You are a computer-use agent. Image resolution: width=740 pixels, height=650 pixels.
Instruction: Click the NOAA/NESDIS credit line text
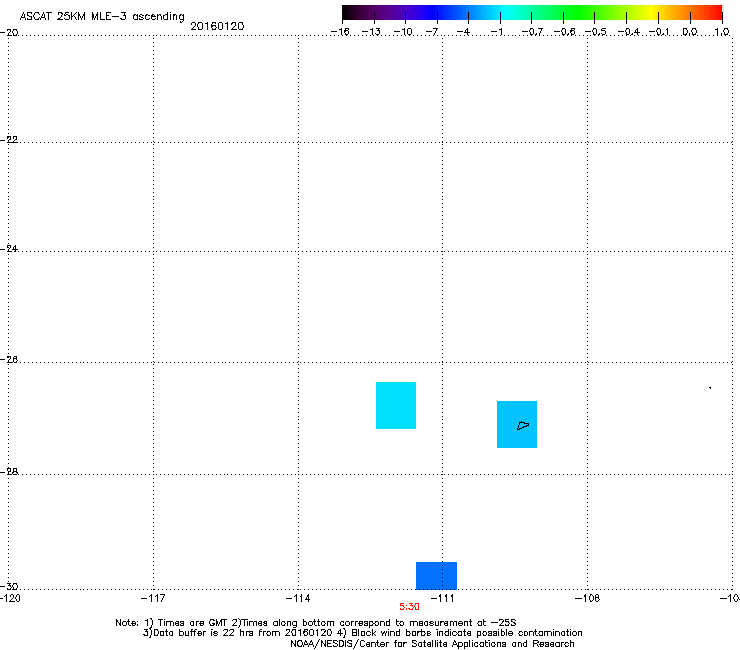[432, 644]
